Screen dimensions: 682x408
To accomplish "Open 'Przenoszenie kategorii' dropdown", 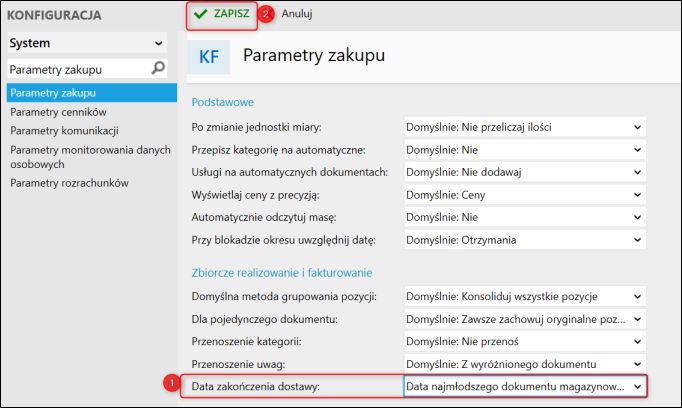I will (x=525, y=341).
